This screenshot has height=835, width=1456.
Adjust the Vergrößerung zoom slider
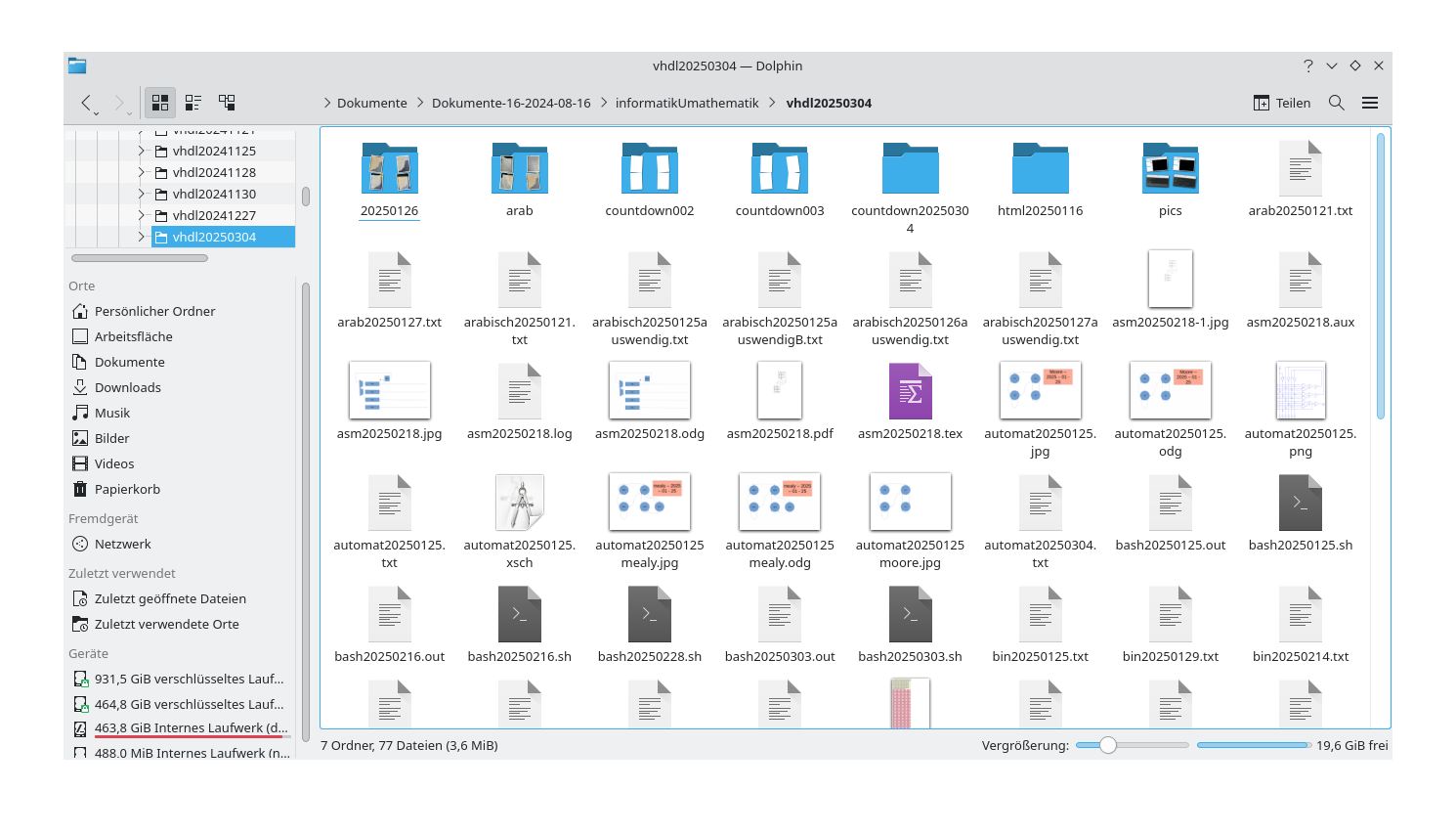1107,744
